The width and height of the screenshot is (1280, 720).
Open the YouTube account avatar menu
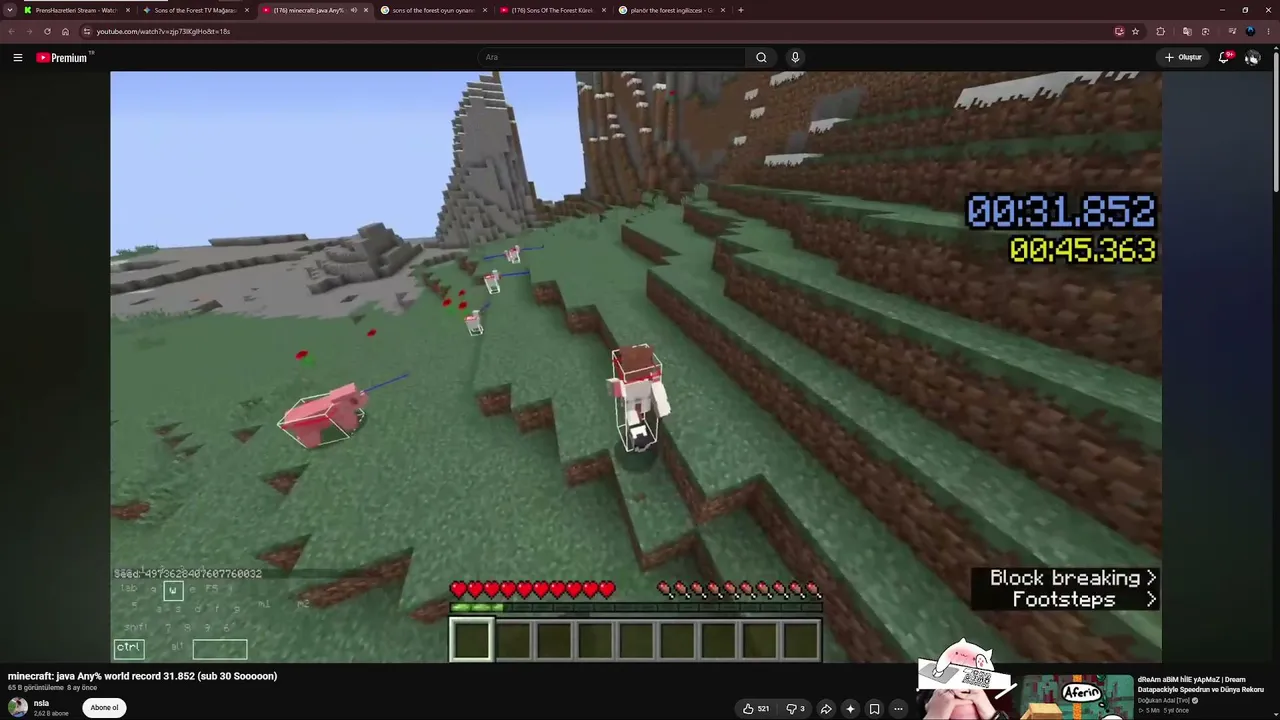coord(1252,57)
